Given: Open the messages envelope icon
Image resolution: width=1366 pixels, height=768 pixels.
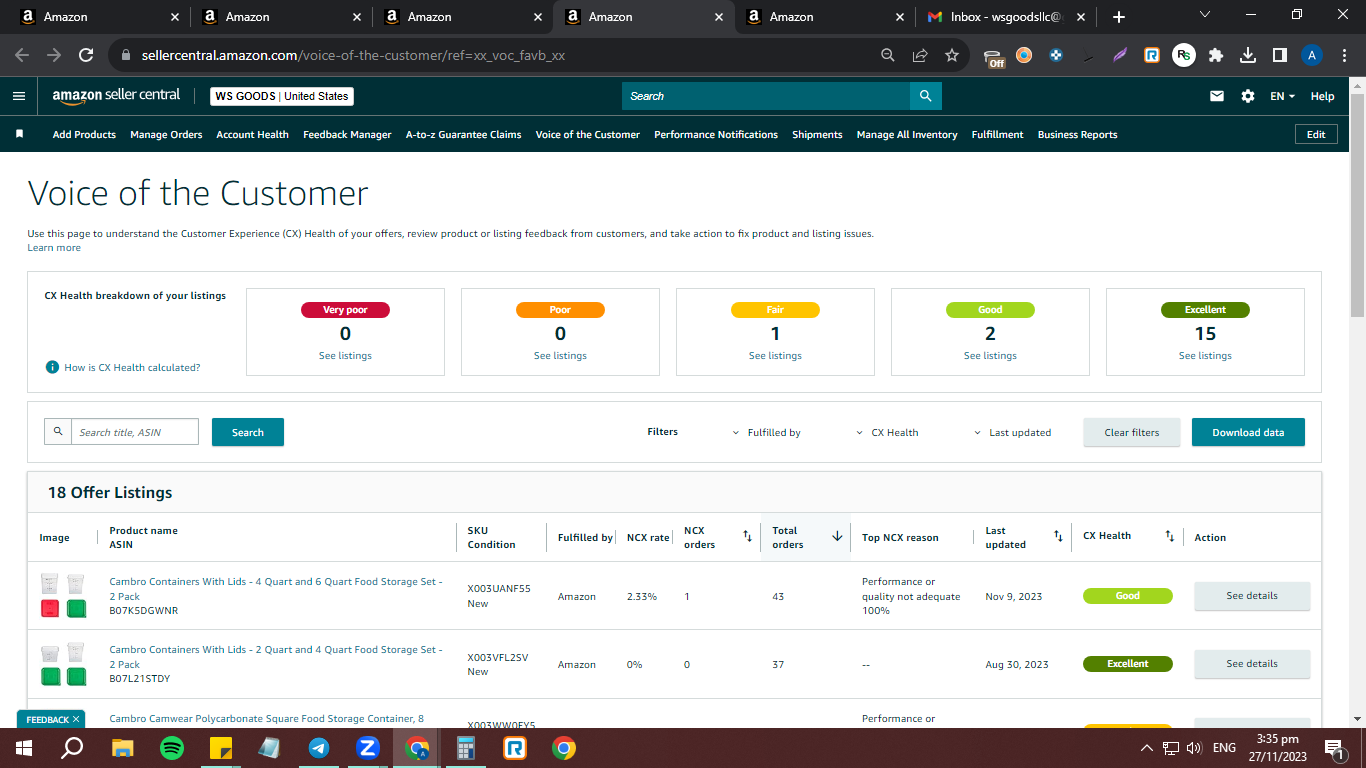Looking at the screenshot, I should coord(1217,96).
